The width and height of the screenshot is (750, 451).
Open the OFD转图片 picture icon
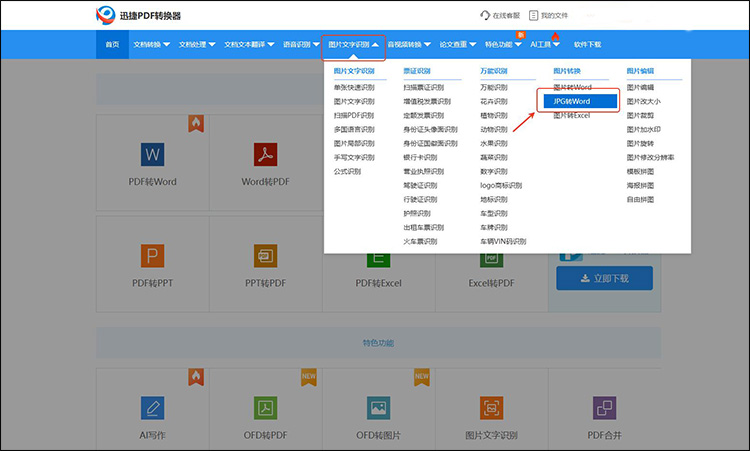[x=378, y=408]
